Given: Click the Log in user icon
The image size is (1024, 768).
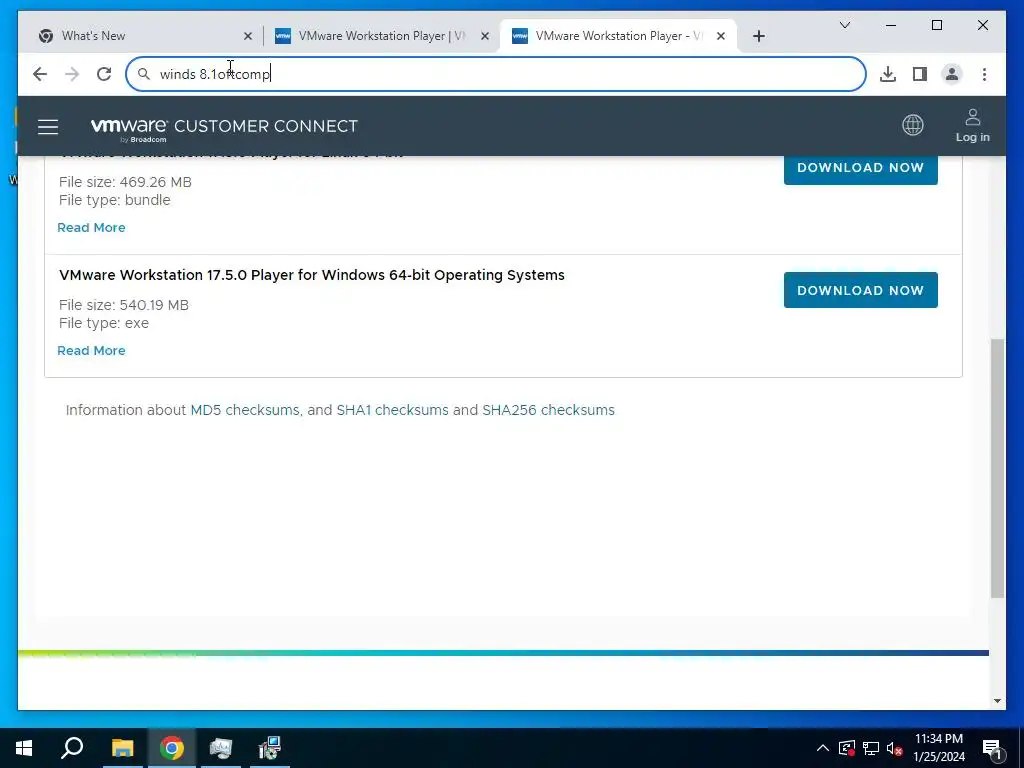Looking at the screenshot, I should click(x=972, y=125).
